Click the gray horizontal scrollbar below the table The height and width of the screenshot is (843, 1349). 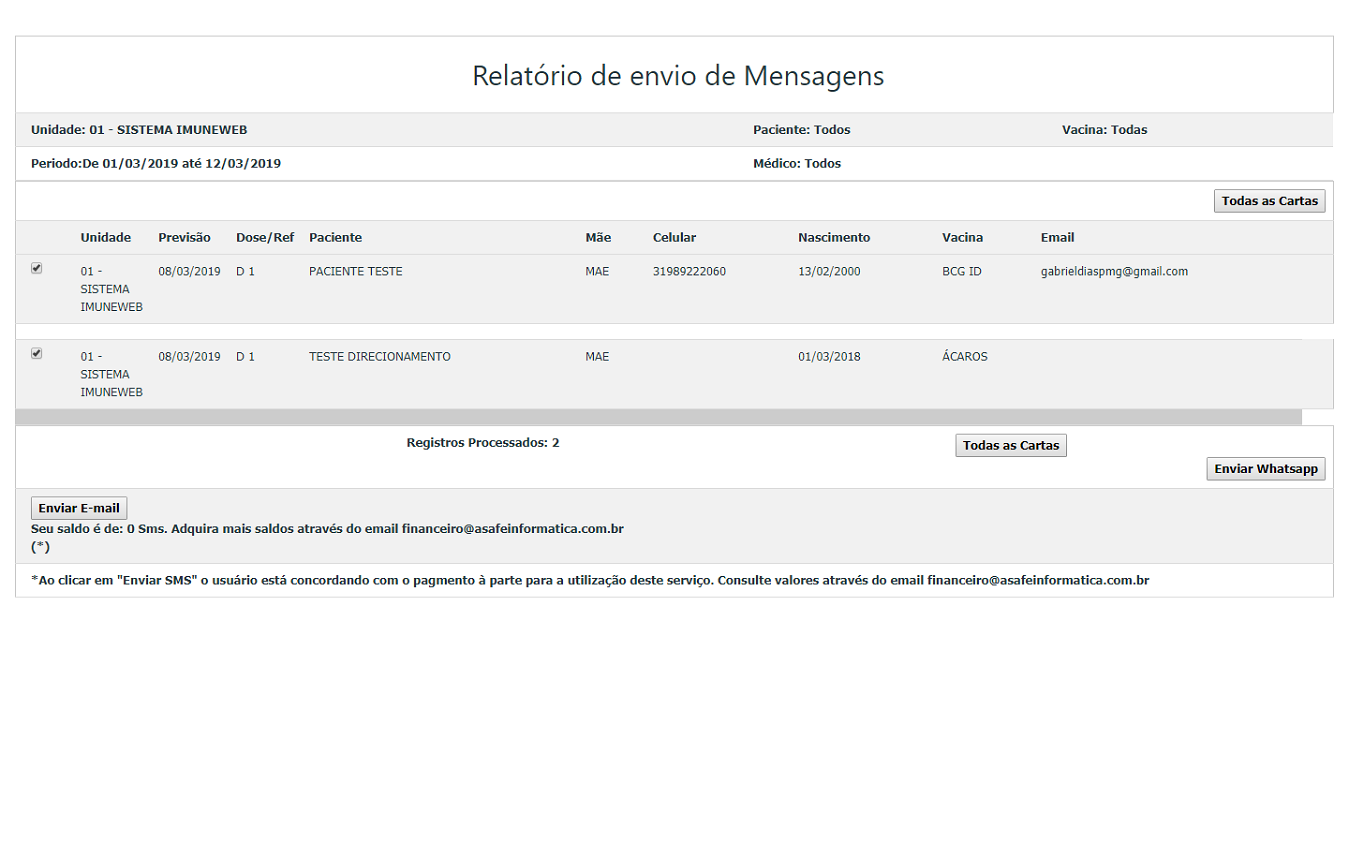pyautogui.click(x=658, y=417)
